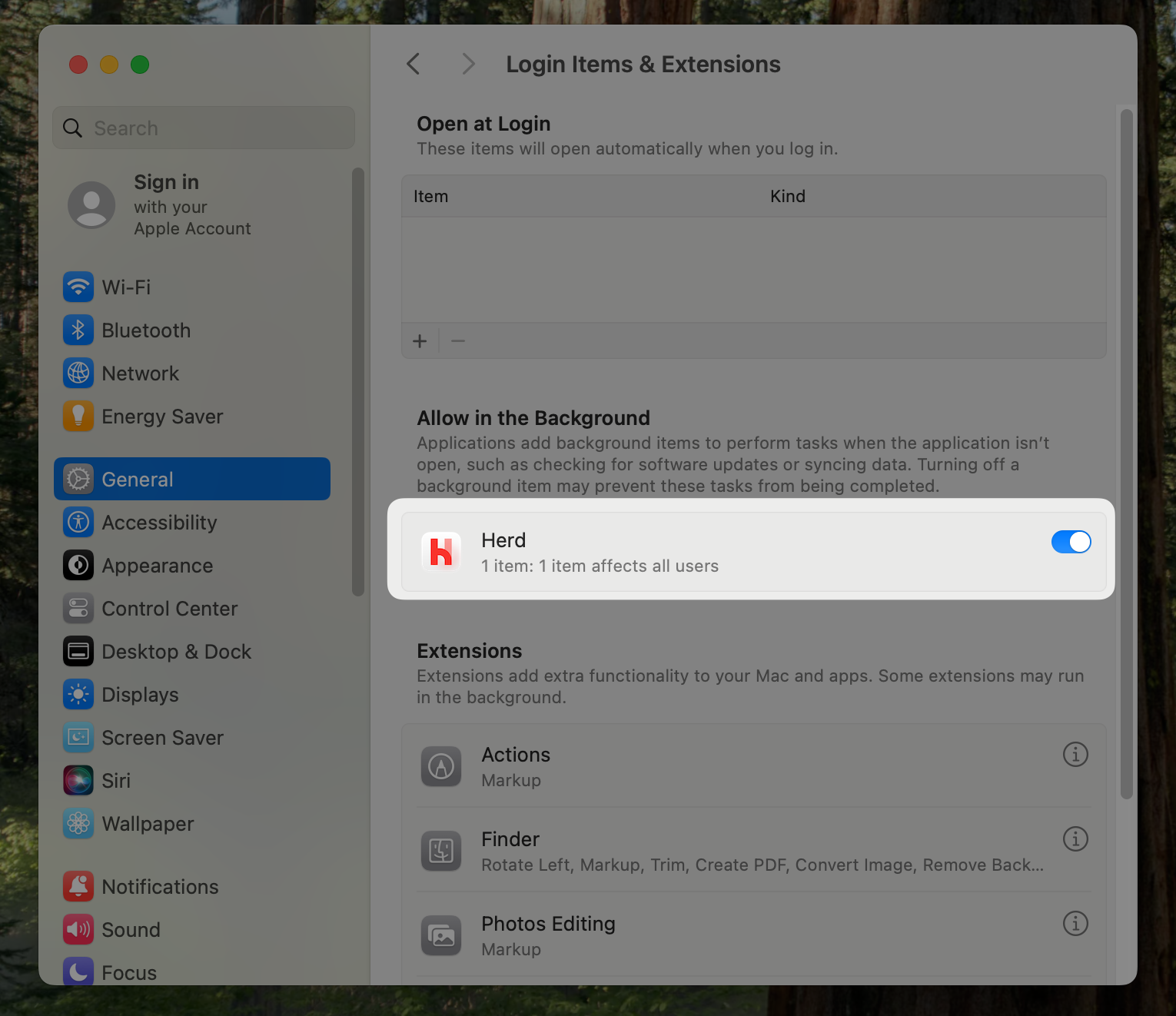Add a login item with plus button
The height and width of the screenshot is (1016, 1176).
pos(420,341)
